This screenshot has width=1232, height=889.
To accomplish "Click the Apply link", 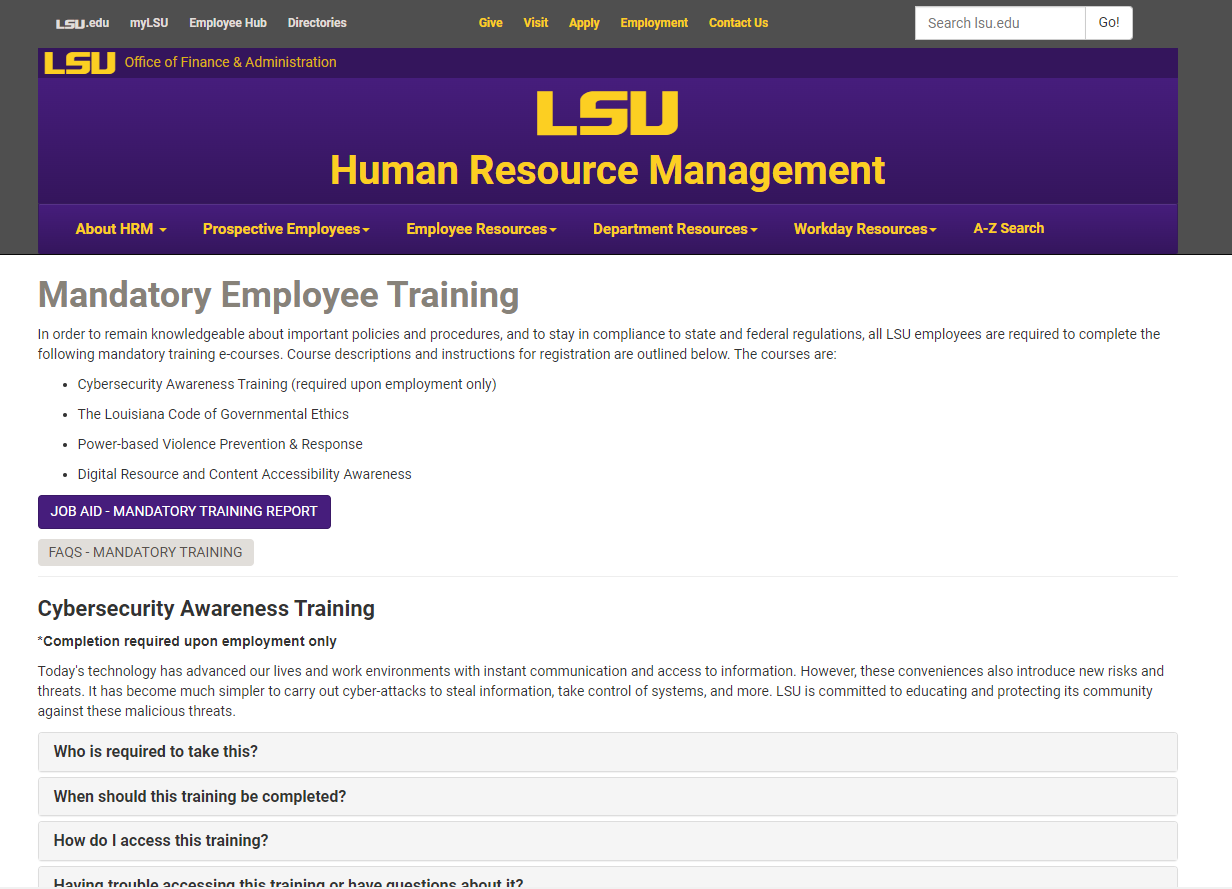I will coord(584,23).
